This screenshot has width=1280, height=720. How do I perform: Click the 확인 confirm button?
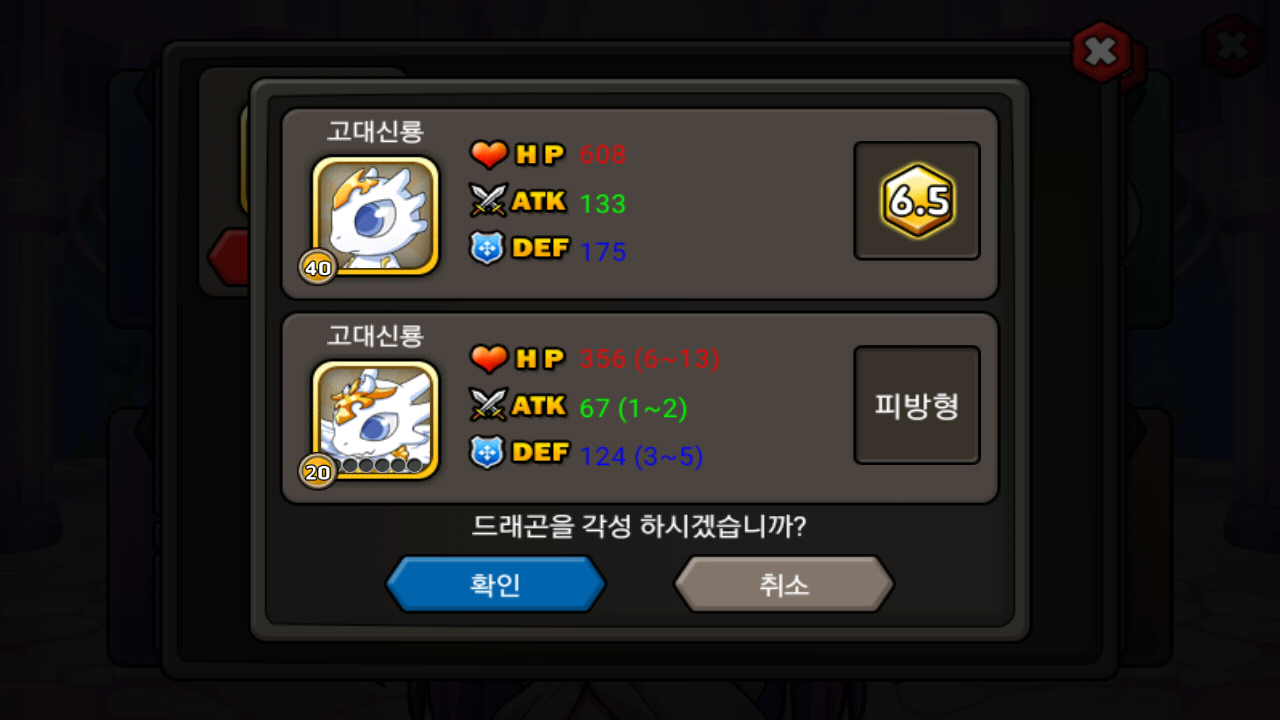tap(496, 585)
